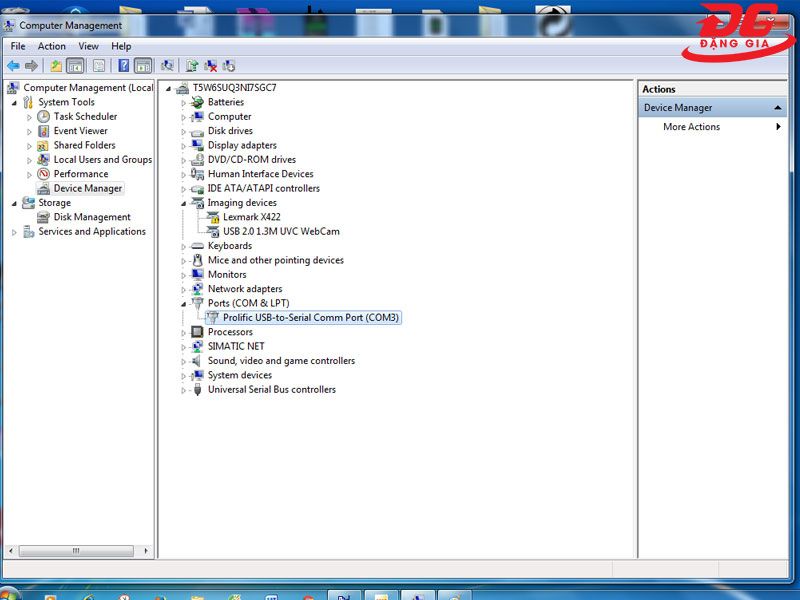Select the Keyboards category icon

point(197,246)
